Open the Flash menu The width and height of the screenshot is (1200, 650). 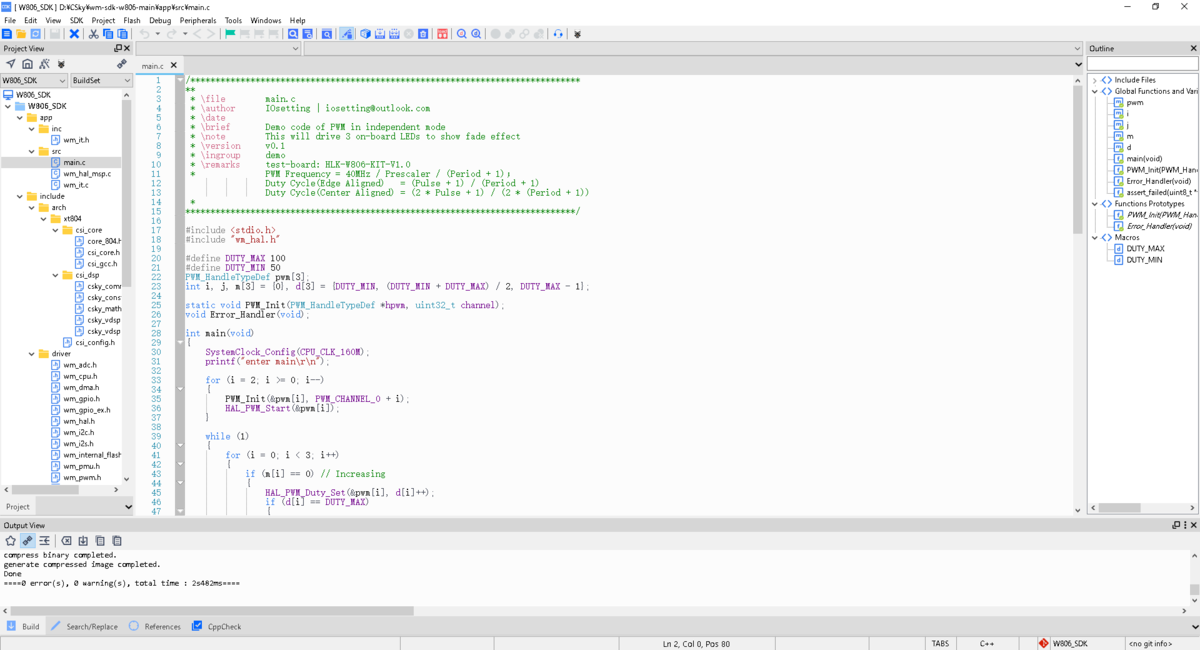pyautogui.click(x=132, y=20)
